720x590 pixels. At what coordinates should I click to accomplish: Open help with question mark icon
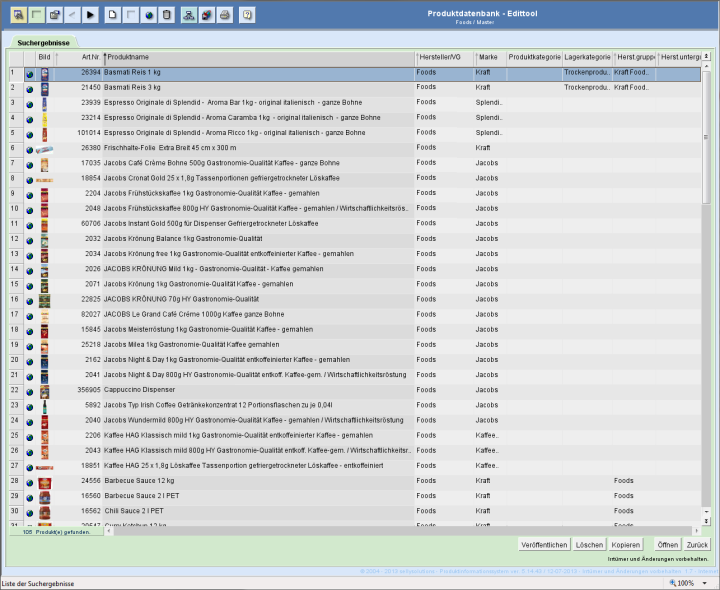click(247, 15)
